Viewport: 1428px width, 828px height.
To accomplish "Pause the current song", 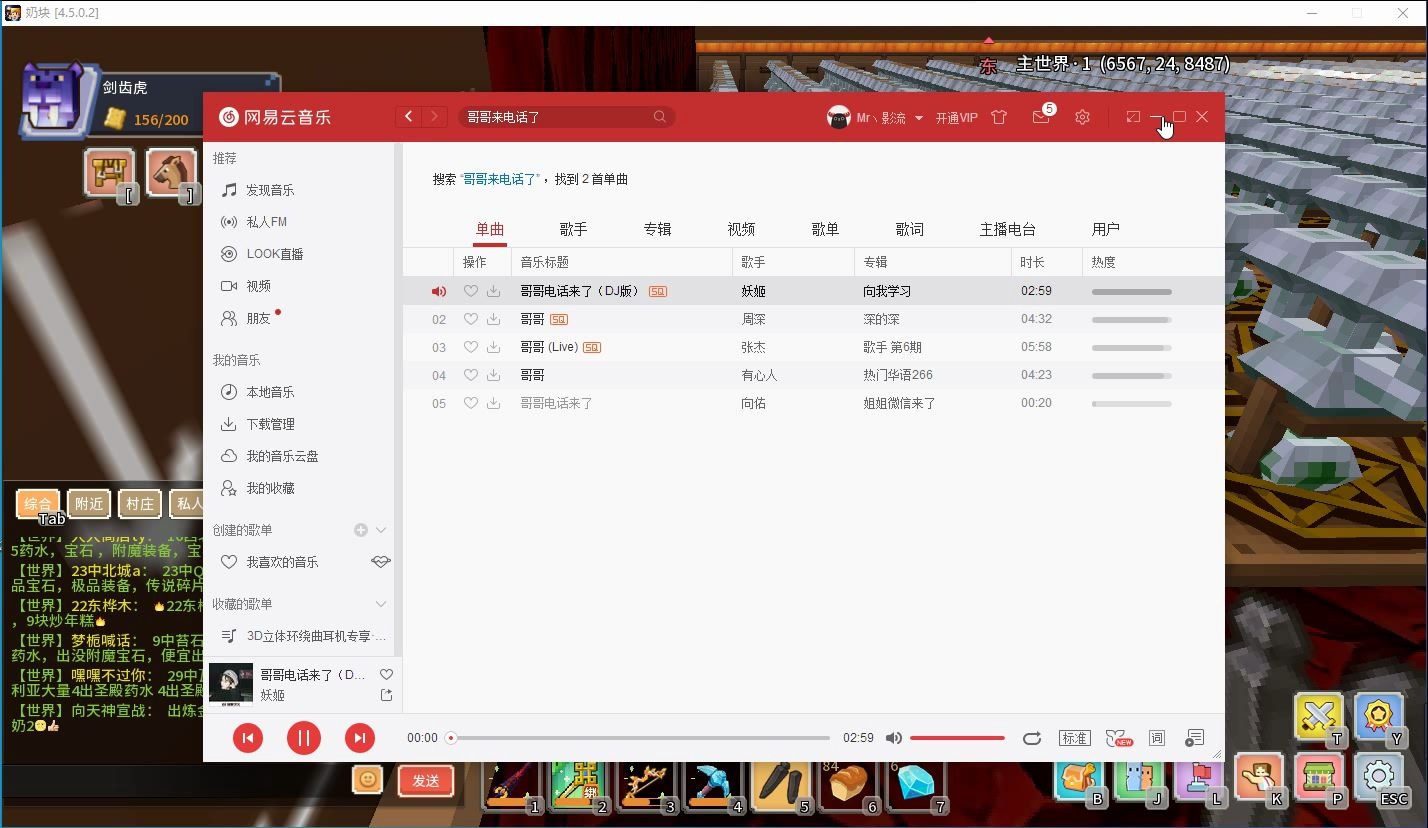I will (304, 738).
